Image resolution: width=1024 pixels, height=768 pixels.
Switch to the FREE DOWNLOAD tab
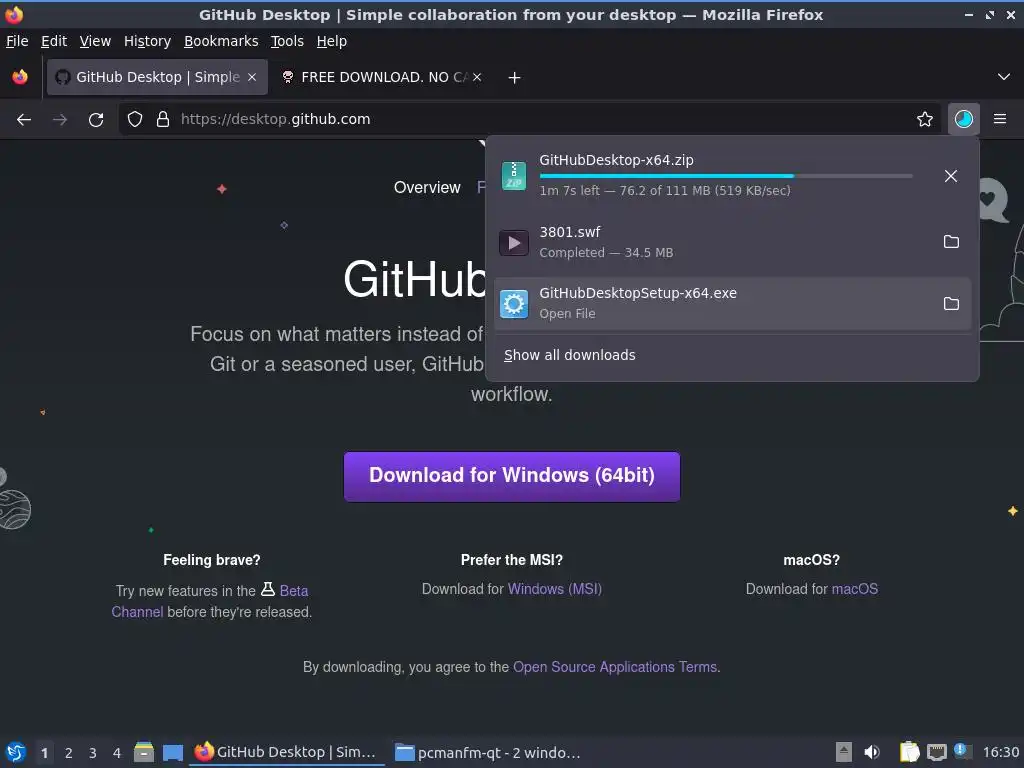[x=383, y=77]
